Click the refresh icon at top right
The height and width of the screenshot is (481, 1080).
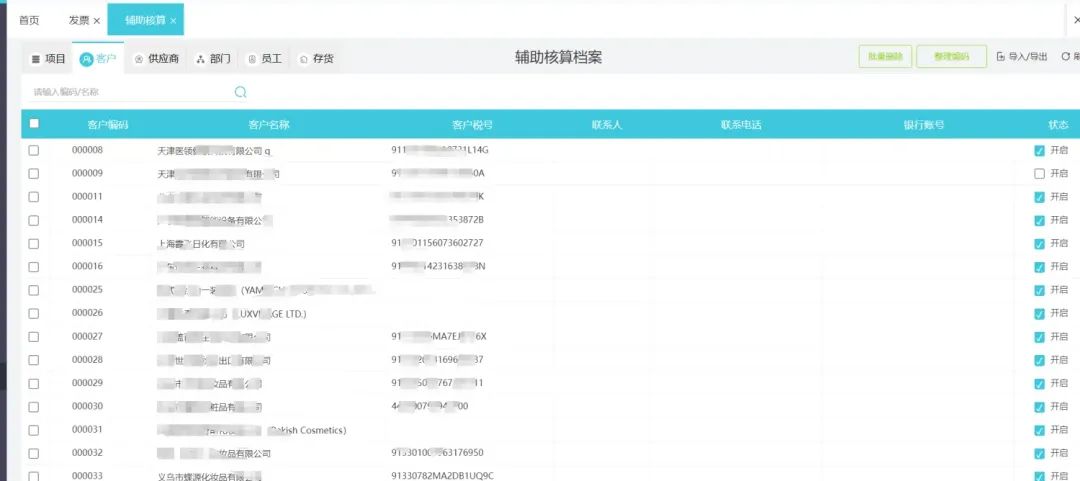1066,57
